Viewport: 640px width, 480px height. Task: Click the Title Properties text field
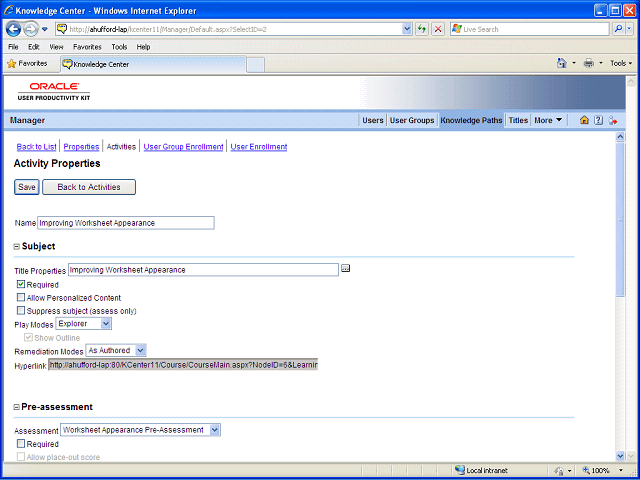pos(203,270)
